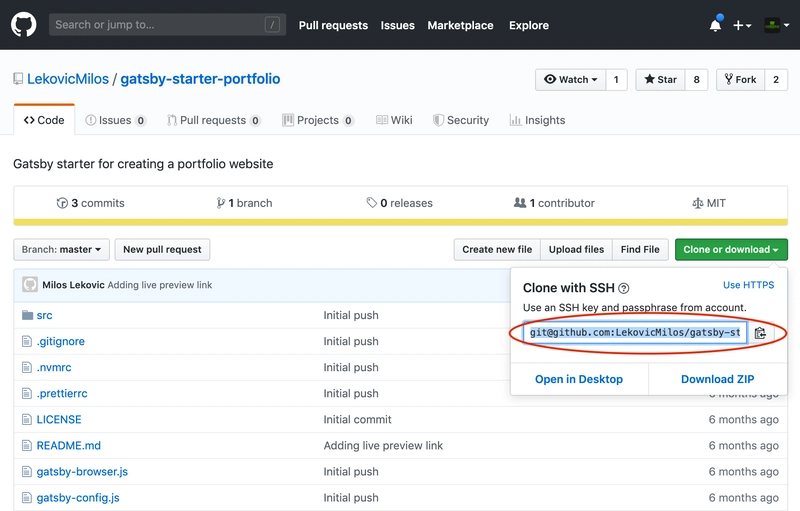
Task: Click the SSH clone URL field
Action: 635,333
